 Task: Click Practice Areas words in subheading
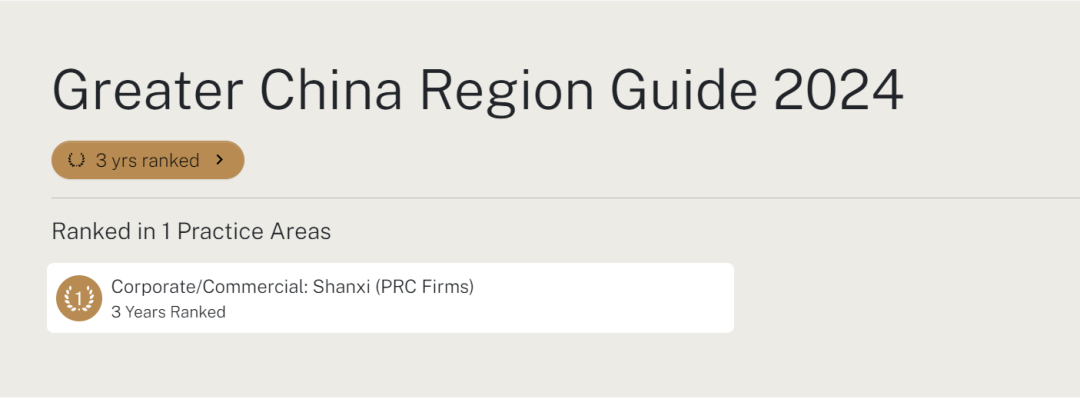pos(254,232)
